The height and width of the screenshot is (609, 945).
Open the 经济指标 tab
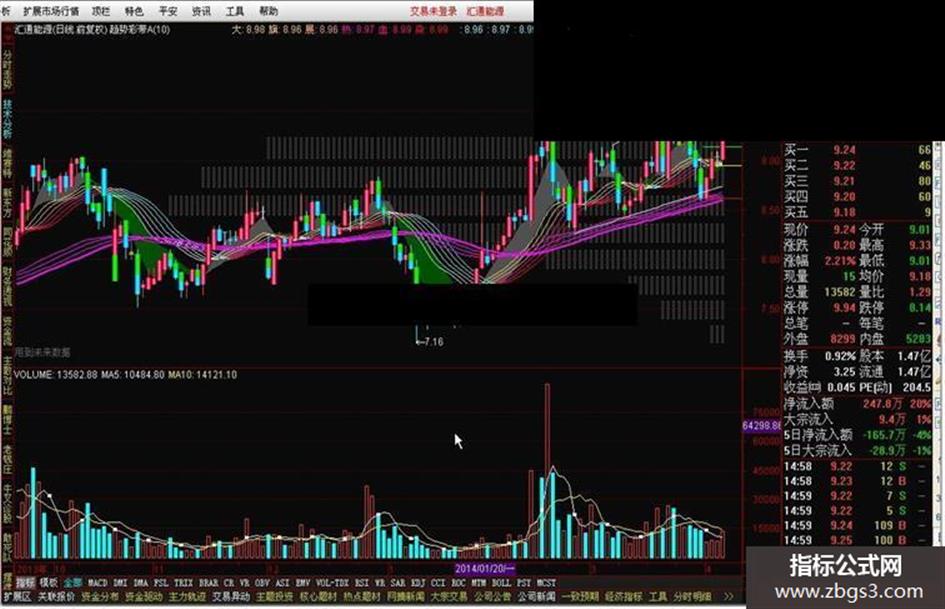pos(624,596)
